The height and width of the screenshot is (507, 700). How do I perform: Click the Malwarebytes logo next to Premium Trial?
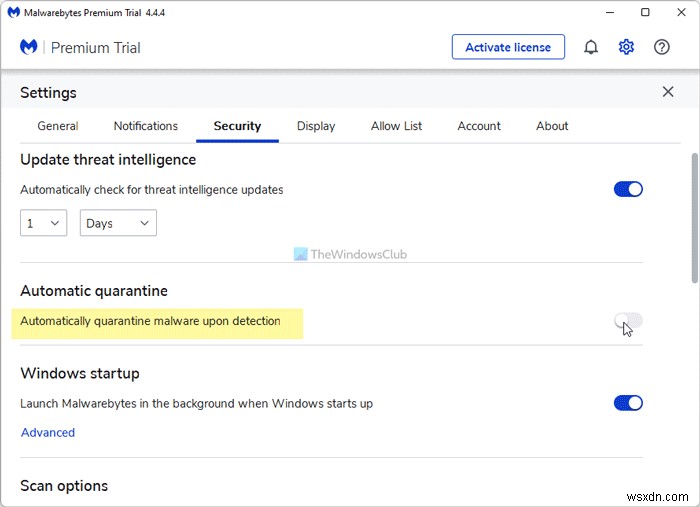[x=29, y=47]
